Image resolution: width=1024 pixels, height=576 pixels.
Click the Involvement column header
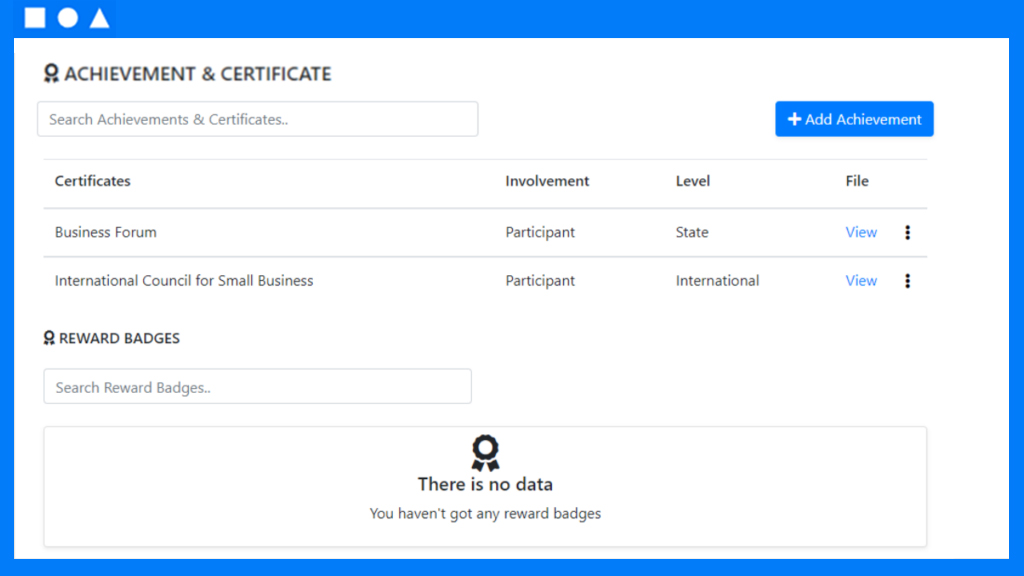coord(547,181)
